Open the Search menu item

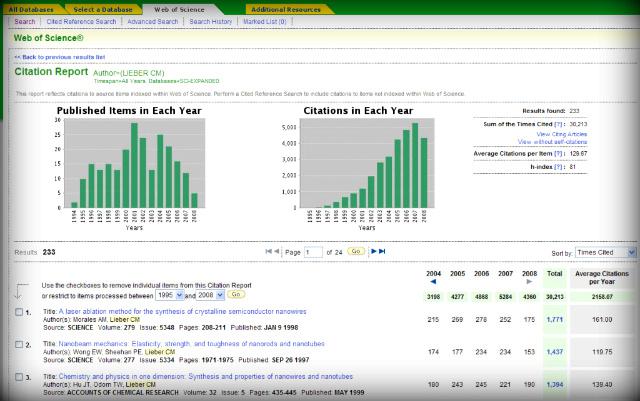pos(25,22)
